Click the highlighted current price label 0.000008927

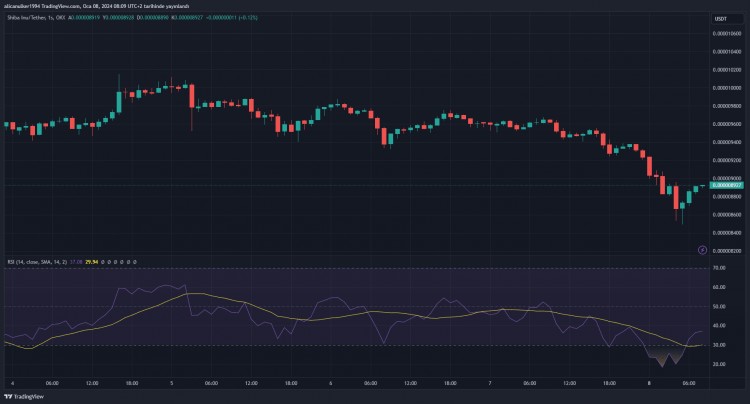pyautogui.click(x=726, y=185)
